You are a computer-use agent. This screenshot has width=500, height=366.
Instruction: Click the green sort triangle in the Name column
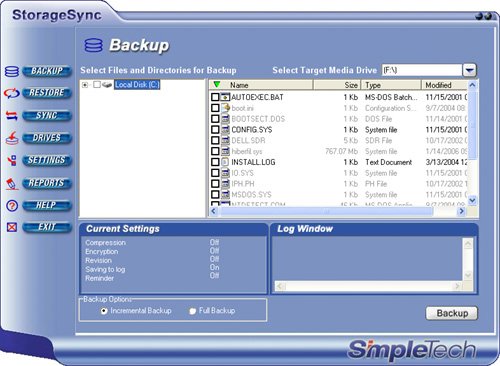tap(217, 84)
